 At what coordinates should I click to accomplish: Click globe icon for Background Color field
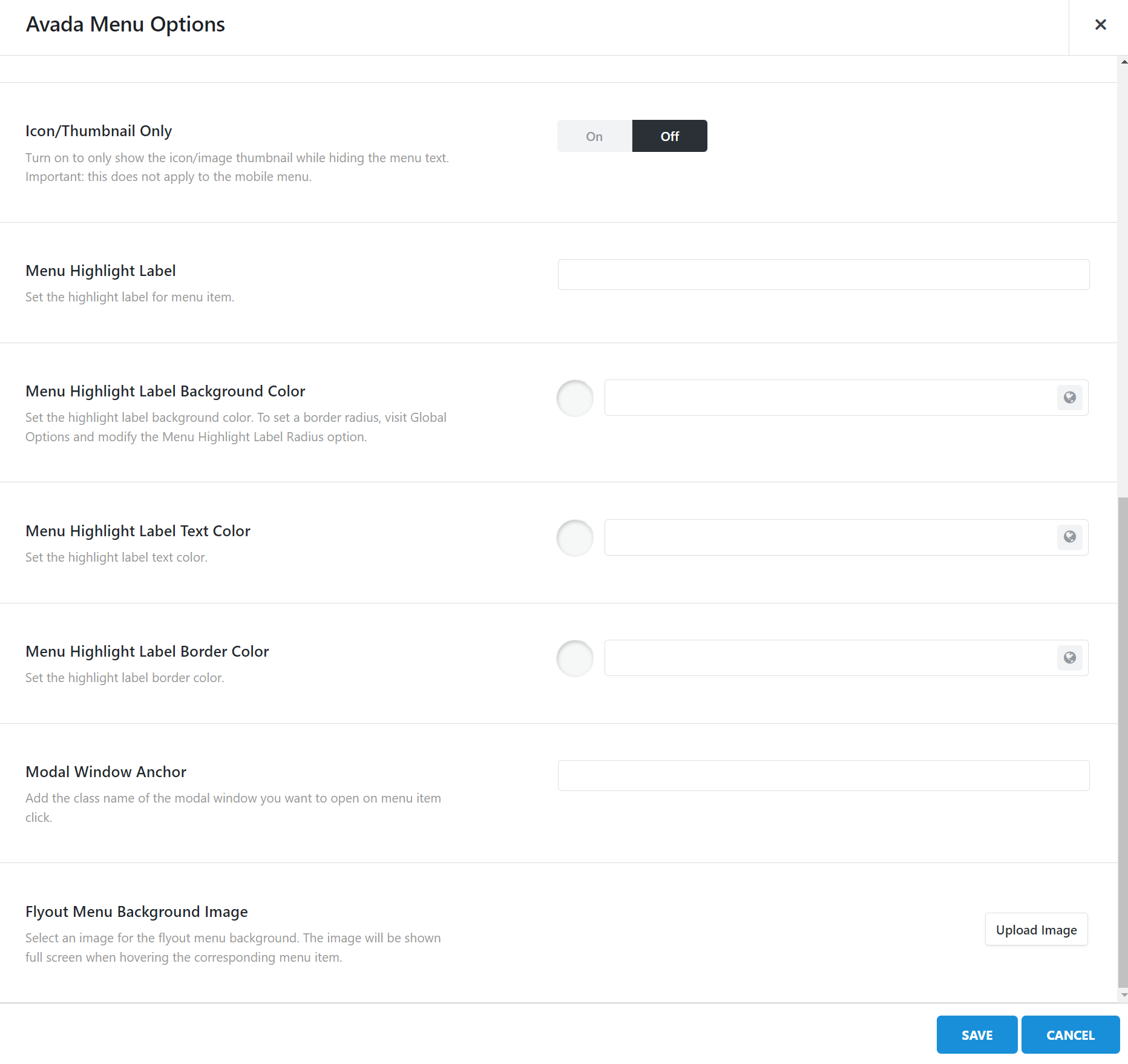click(1070, 398)
